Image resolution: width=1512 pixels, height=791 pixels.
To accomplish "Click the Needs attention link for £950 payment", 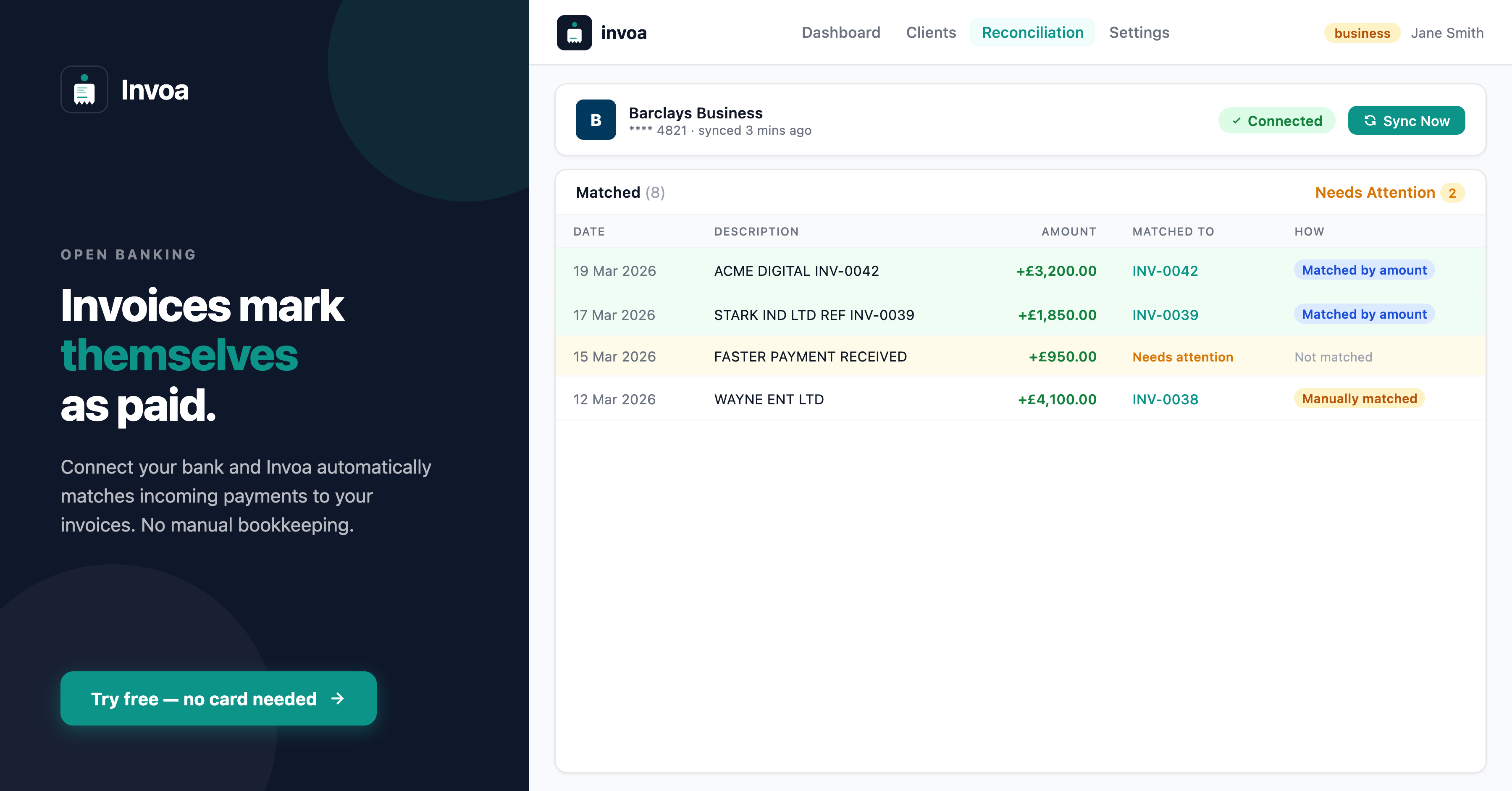I will 1182,357.
